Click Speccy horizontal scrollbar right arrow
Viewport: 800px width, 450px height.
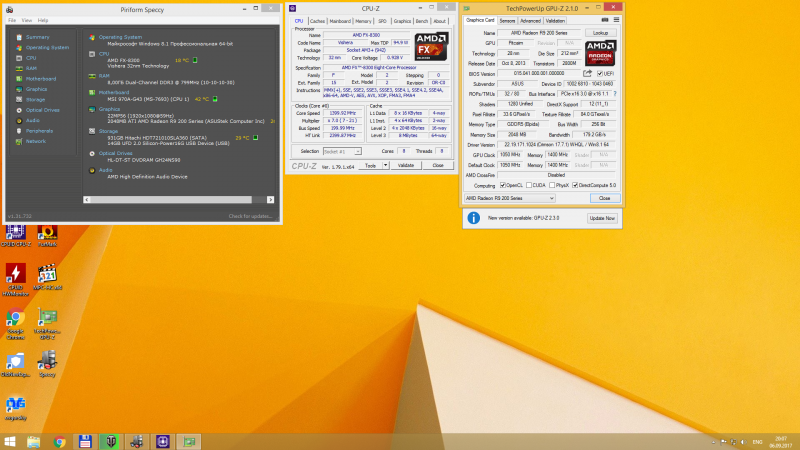click(270, 199)
